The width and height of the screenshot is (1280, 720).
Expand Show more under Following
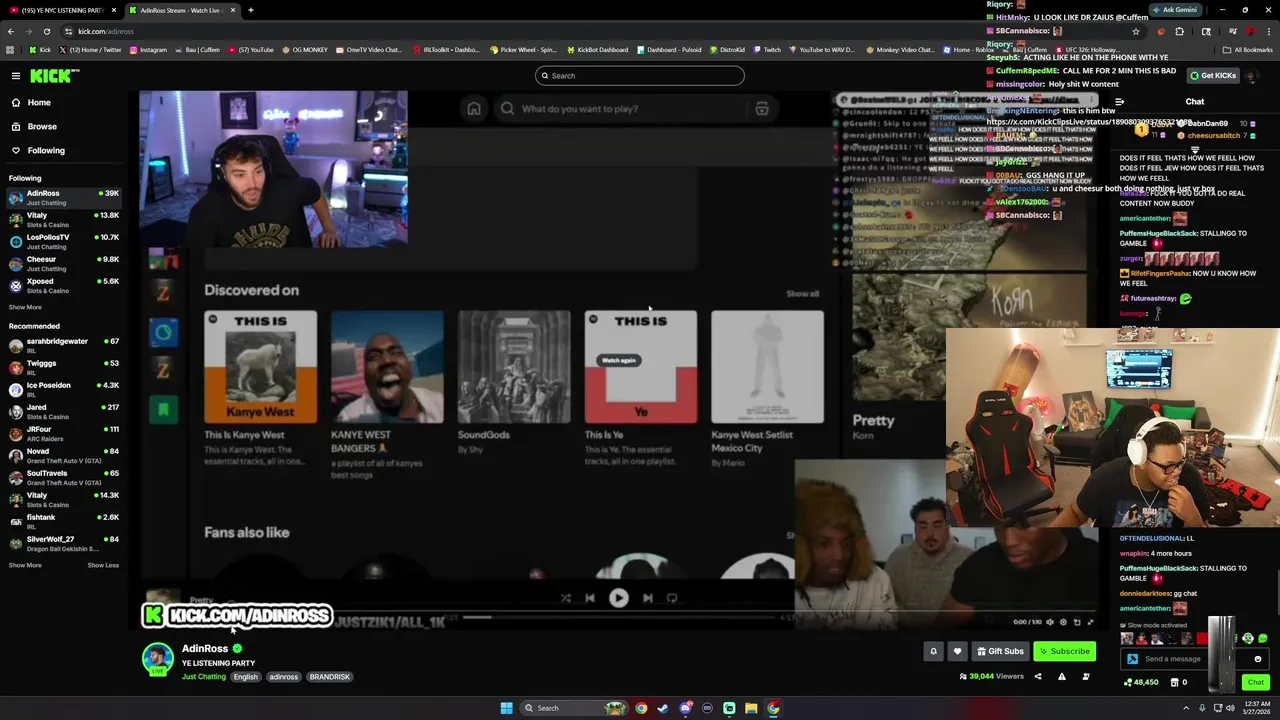pyautogui.click(x=25, y=307)
